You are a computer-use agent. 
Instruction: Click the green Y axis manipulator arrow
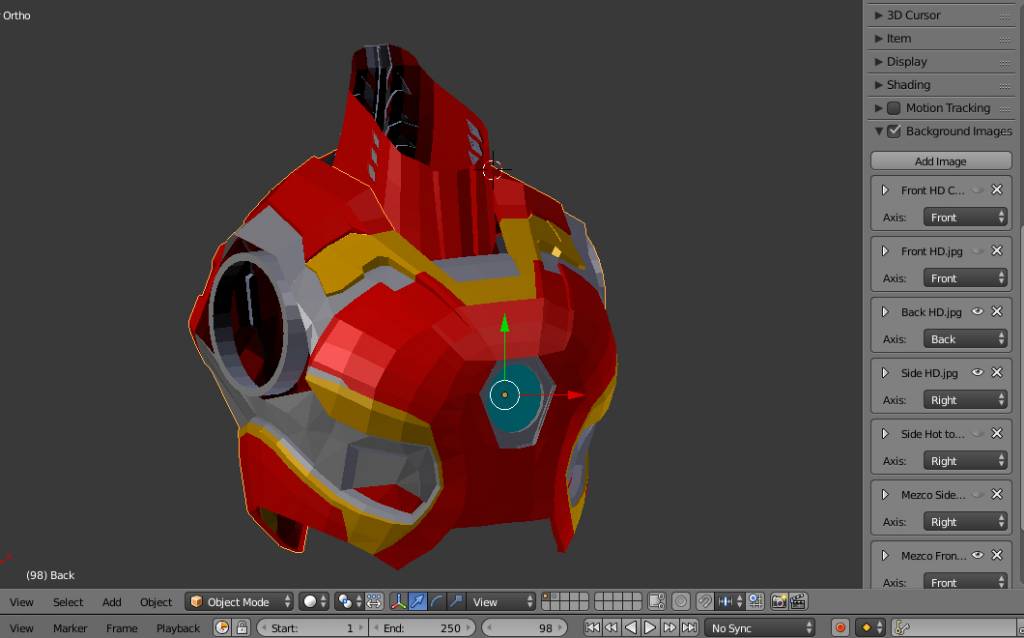[x=504, y=323]
